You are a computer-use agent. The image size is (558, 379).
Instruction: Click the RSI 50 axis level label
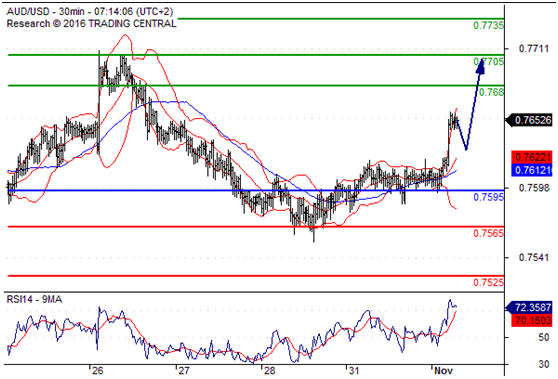tap(543, 337)
